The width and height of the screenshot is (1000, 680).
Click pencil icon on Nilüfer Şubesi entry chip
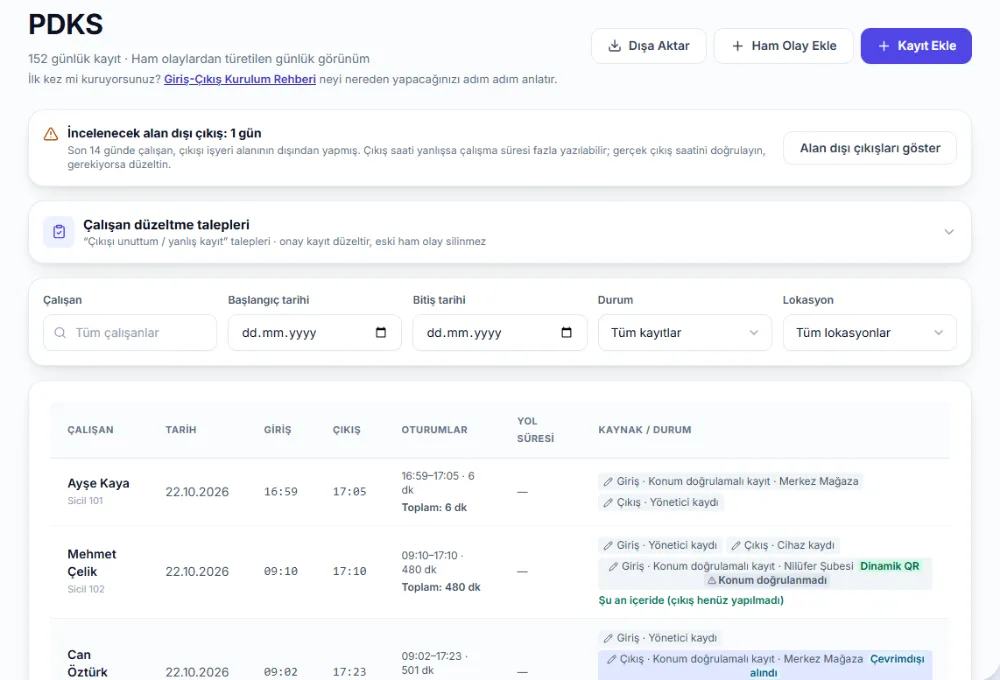(x=613, y=566)
